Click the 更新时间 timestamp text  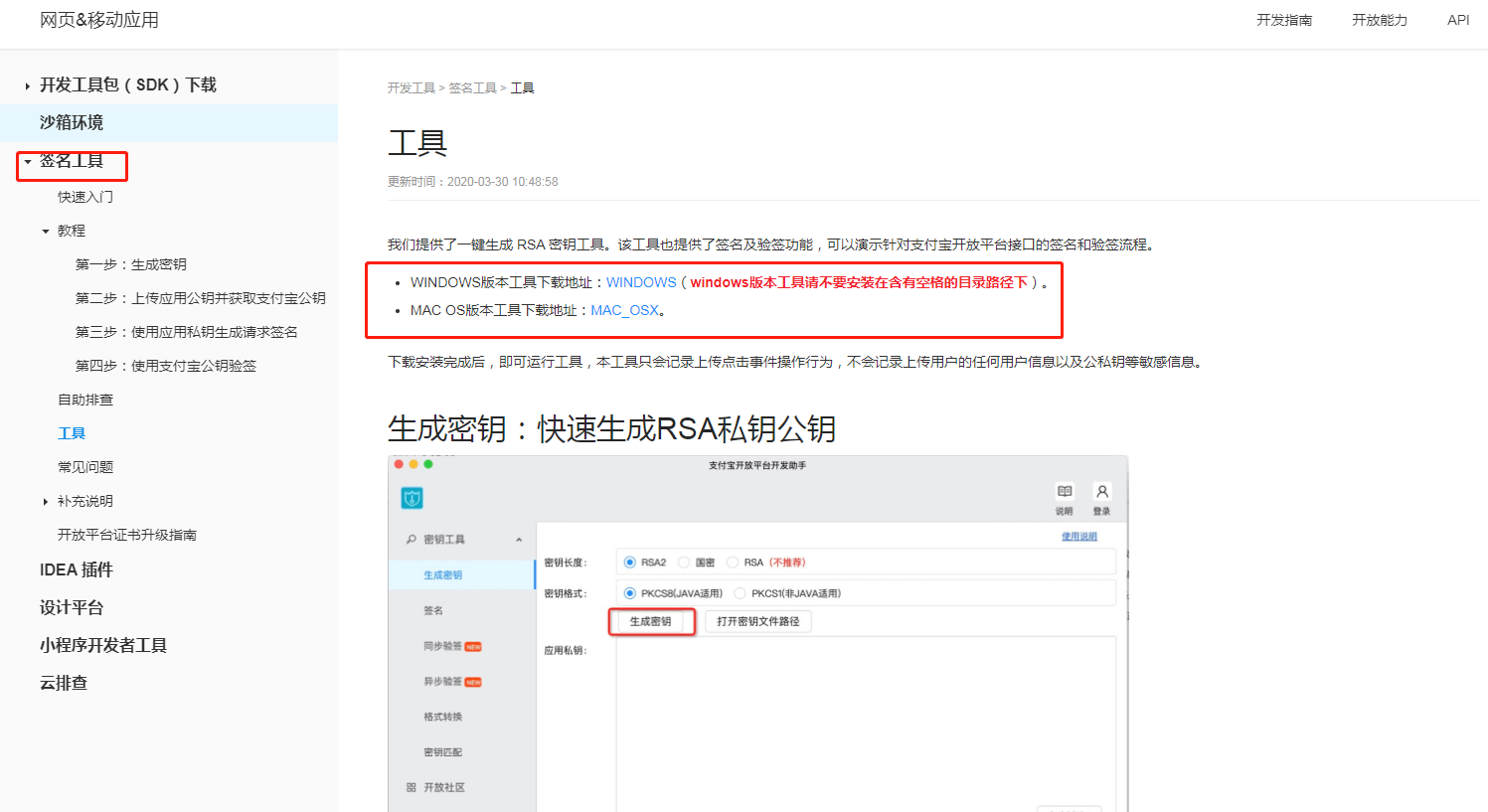pyautogui.click(x=473, y=182)
